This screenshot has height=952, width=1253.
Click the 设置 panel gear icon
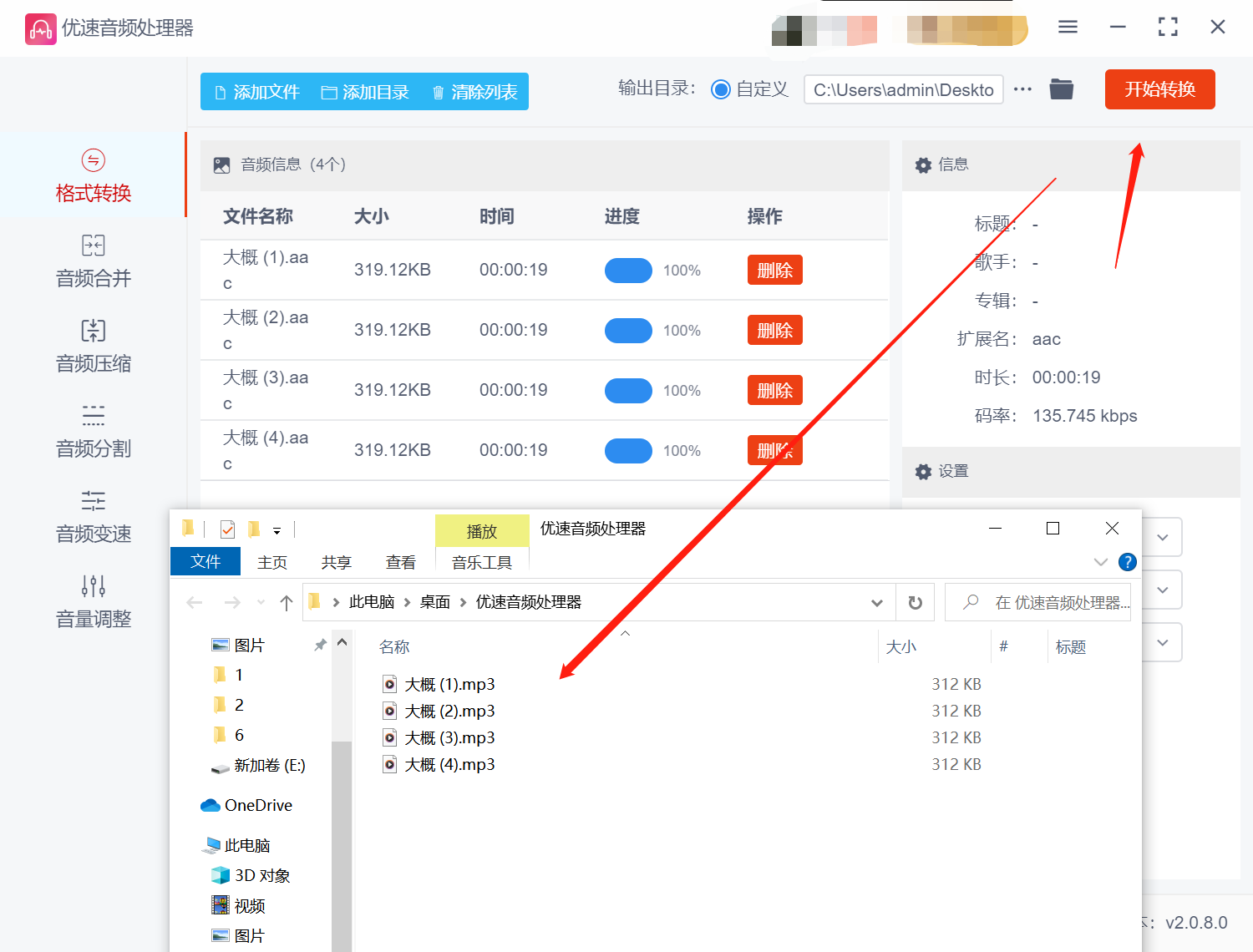[923, 471]
